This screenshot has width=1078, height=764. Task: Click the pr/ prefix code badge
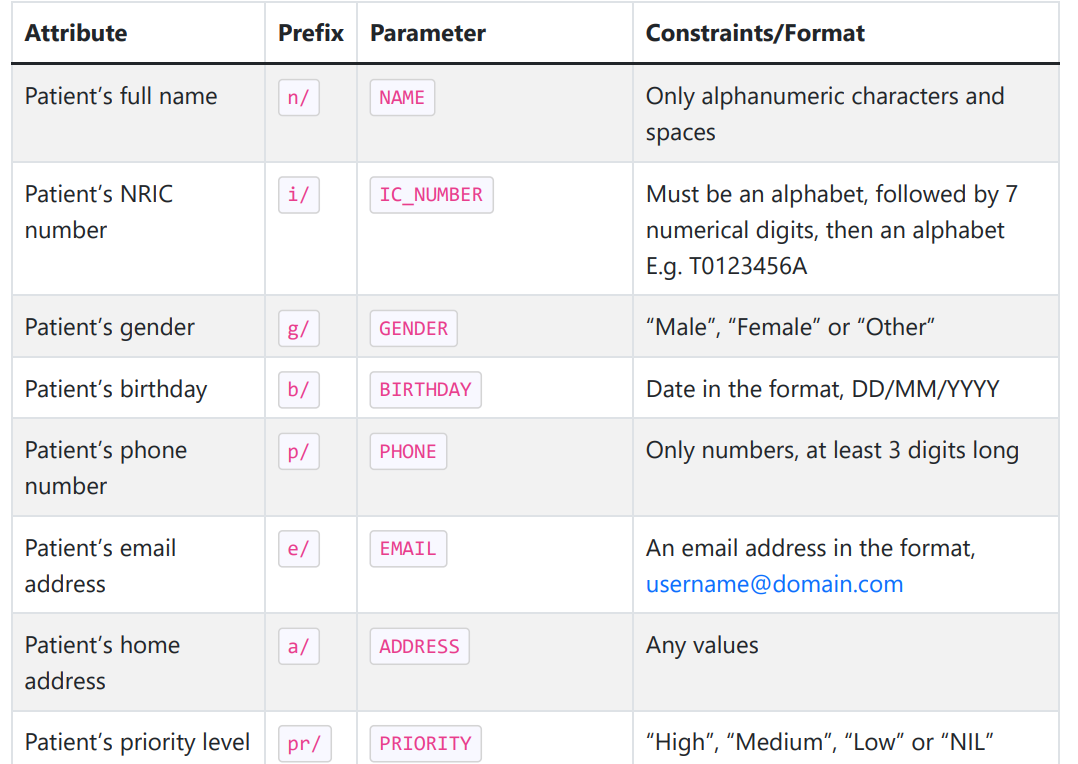304,744
